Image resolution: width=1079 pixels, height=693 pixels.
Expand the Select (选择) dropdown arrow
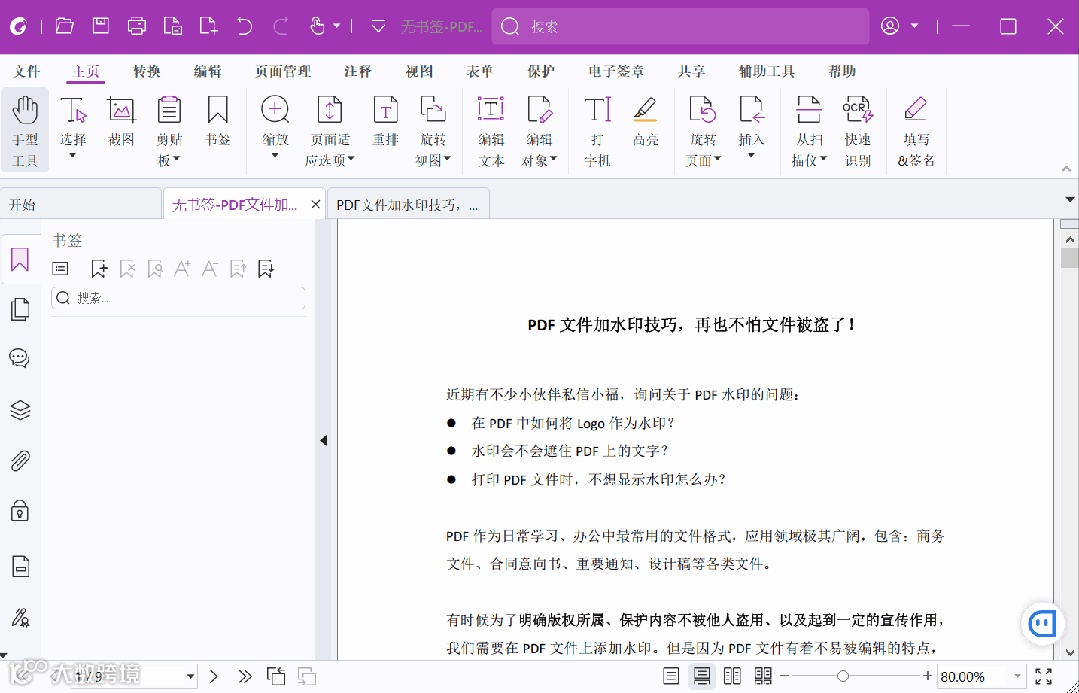[x=73, y=156]
